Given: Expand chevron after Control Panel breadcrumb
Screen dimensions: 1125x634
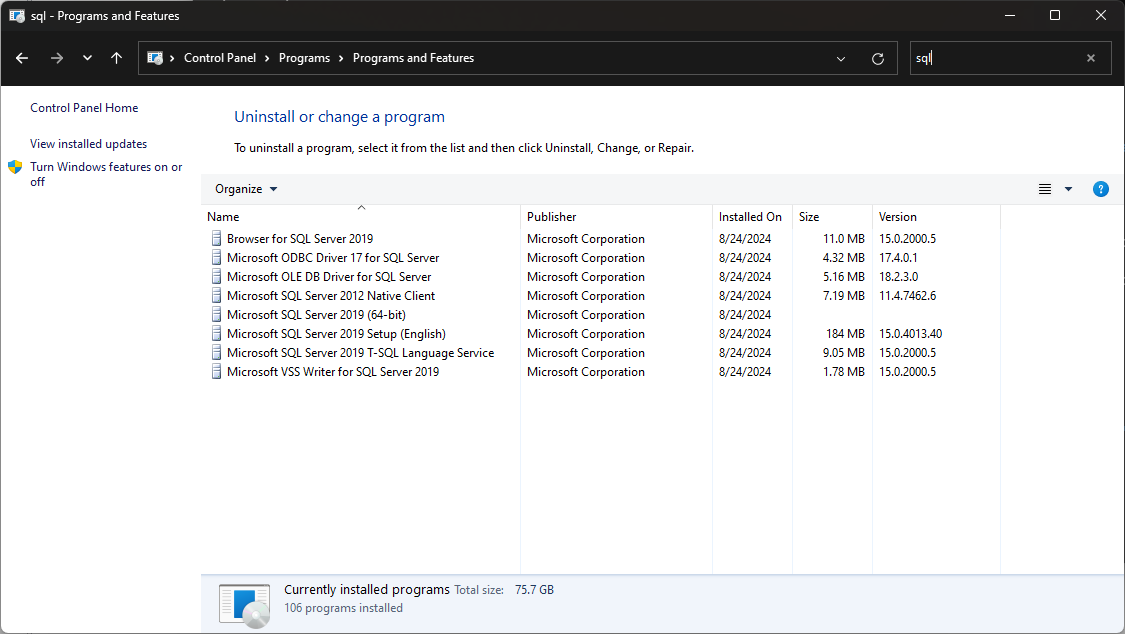Looking at the screenshot, I should coord(267,59).
